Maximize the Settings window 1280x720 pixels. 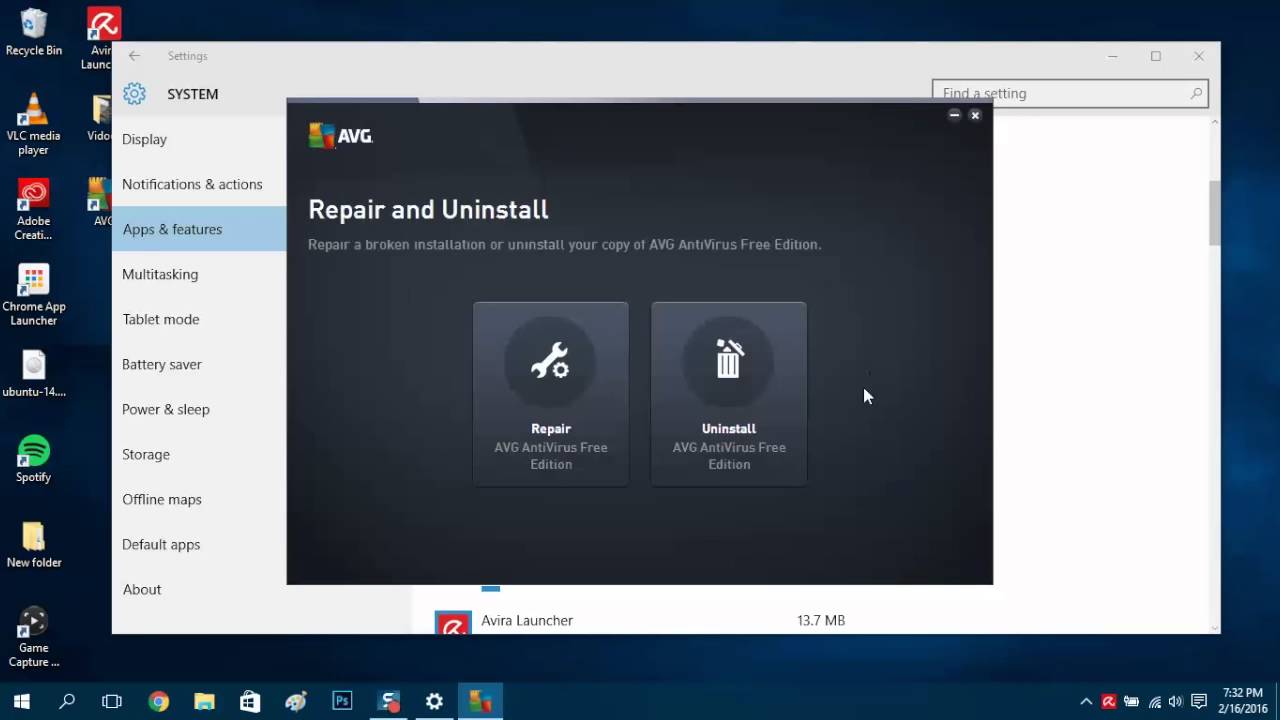[x=1156, y=56]
